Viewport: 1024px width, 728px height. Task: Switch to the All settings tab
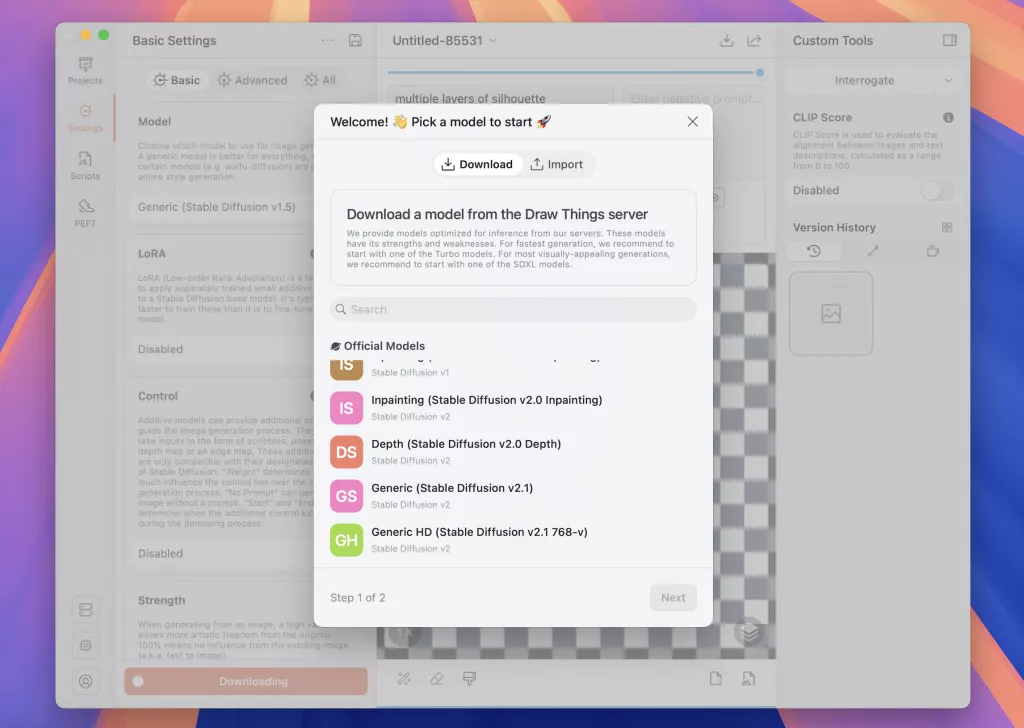tap(320, 80)
